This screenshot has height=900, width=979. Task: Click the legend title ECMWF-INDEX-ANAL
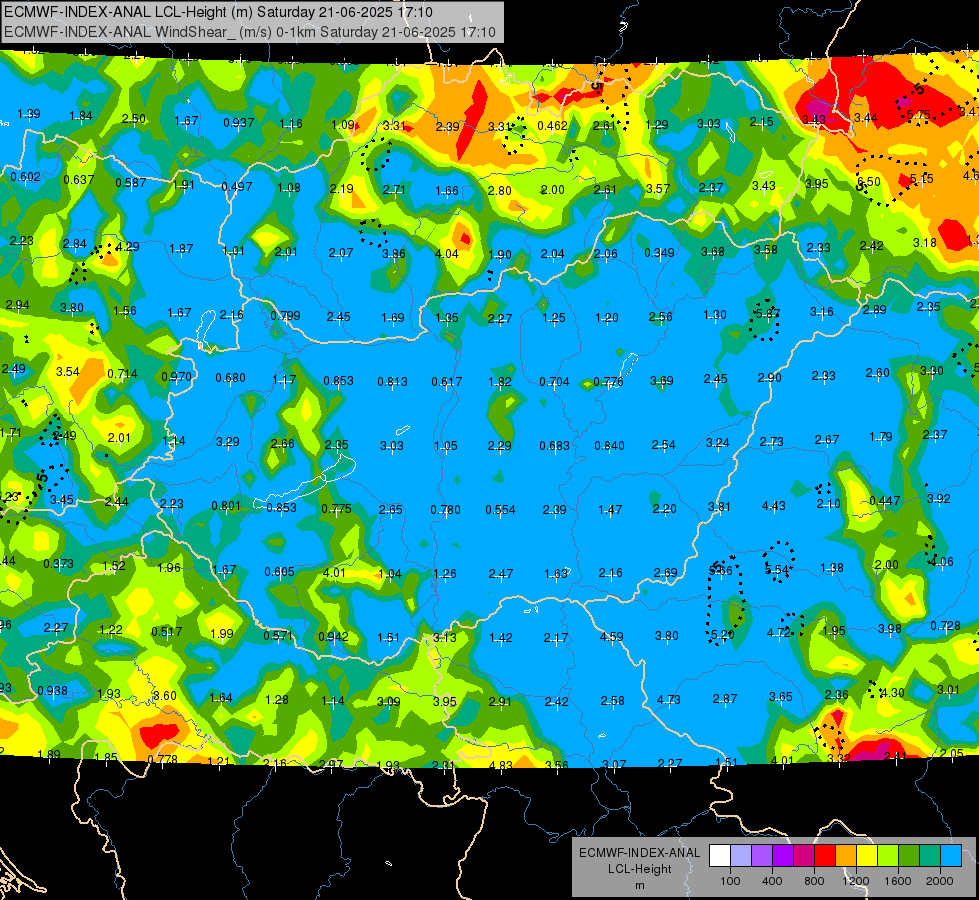click(x=640, y=853)
